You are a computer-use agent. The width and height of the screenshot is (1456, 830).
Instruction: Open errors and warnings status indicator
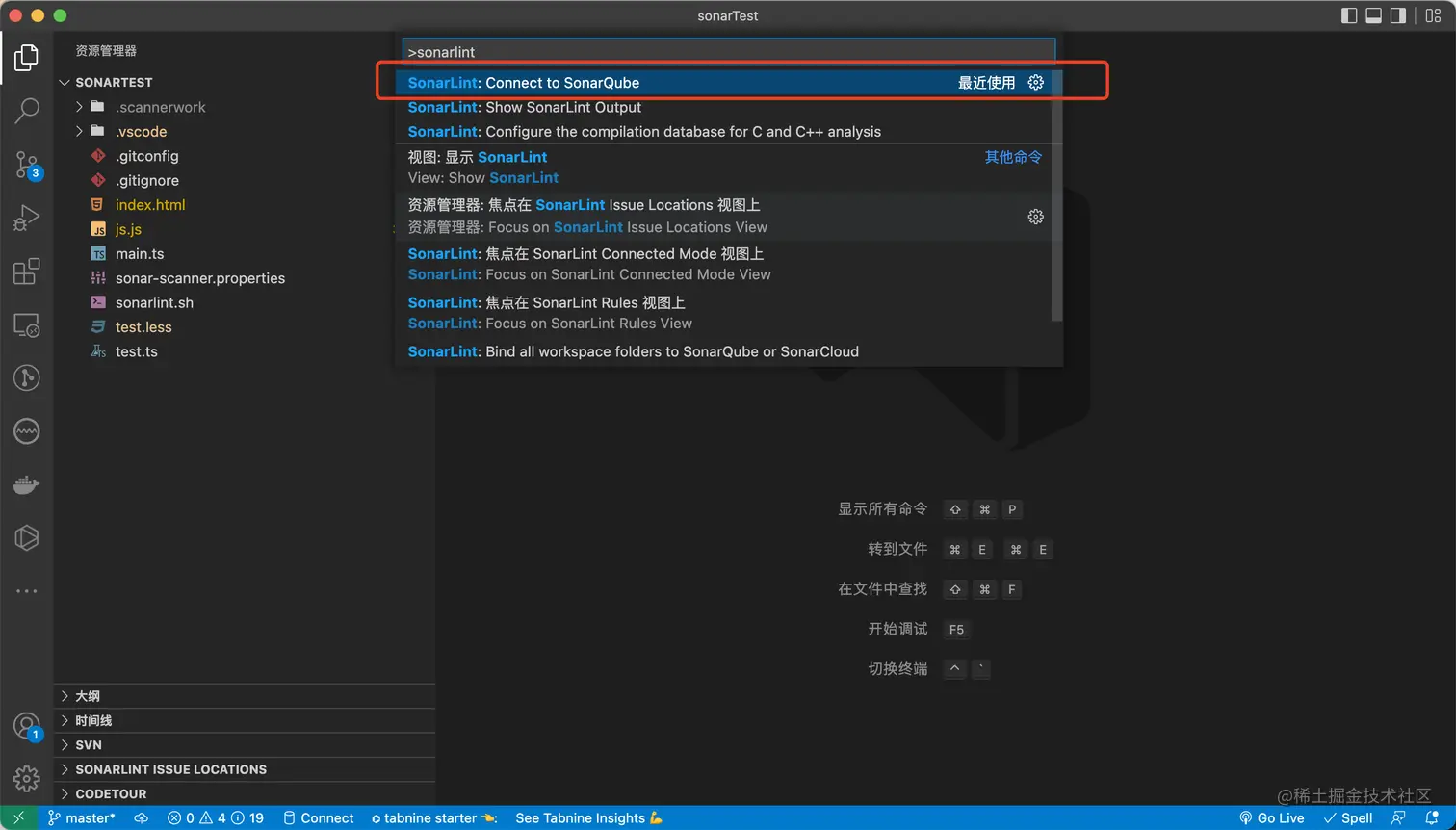coord(216,818)
